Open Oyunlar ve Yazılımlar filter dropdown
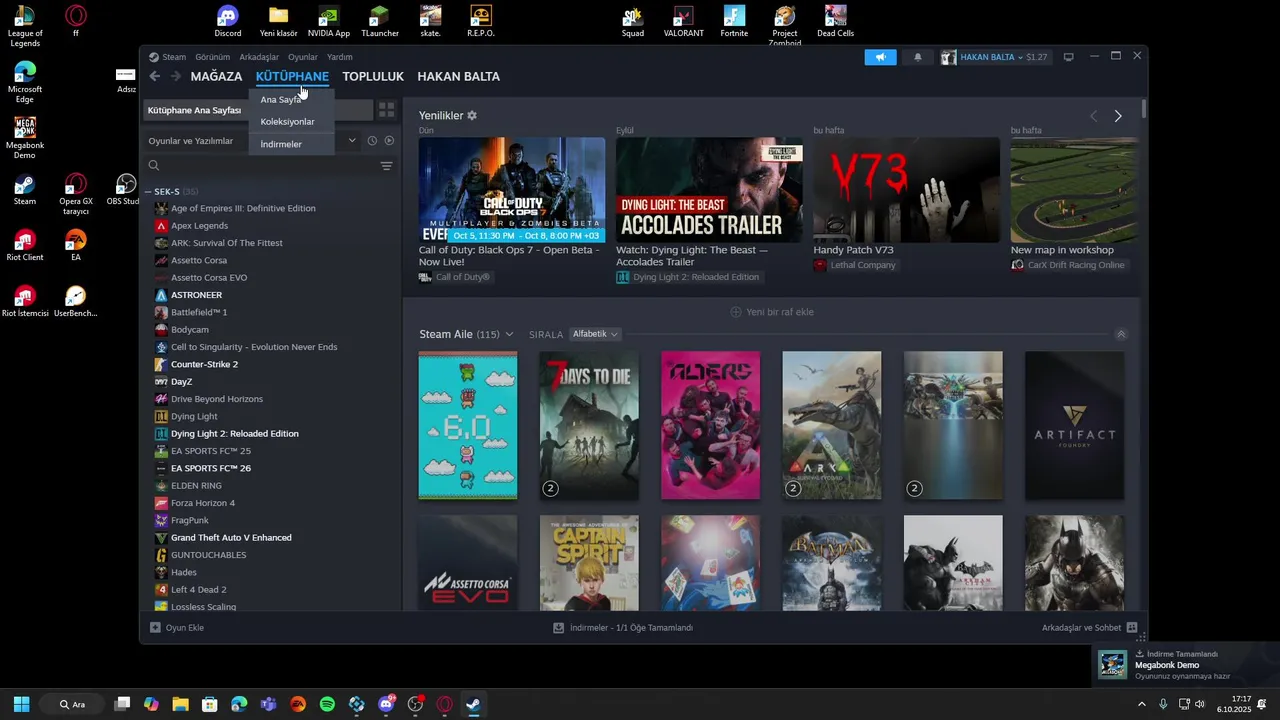Screen dimensions: 1280x720 (x=253, y=141)
